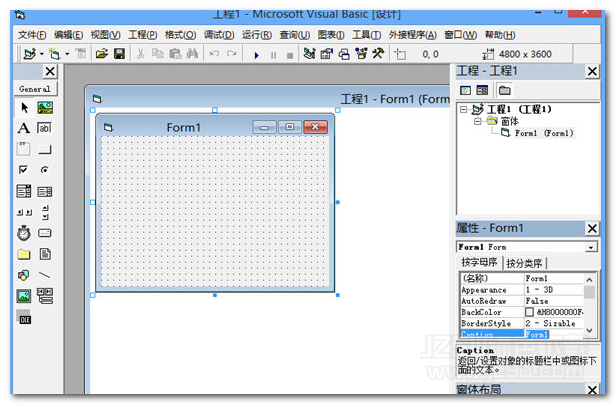Switch to 按分类序 categorized tab

coord(524,263)
